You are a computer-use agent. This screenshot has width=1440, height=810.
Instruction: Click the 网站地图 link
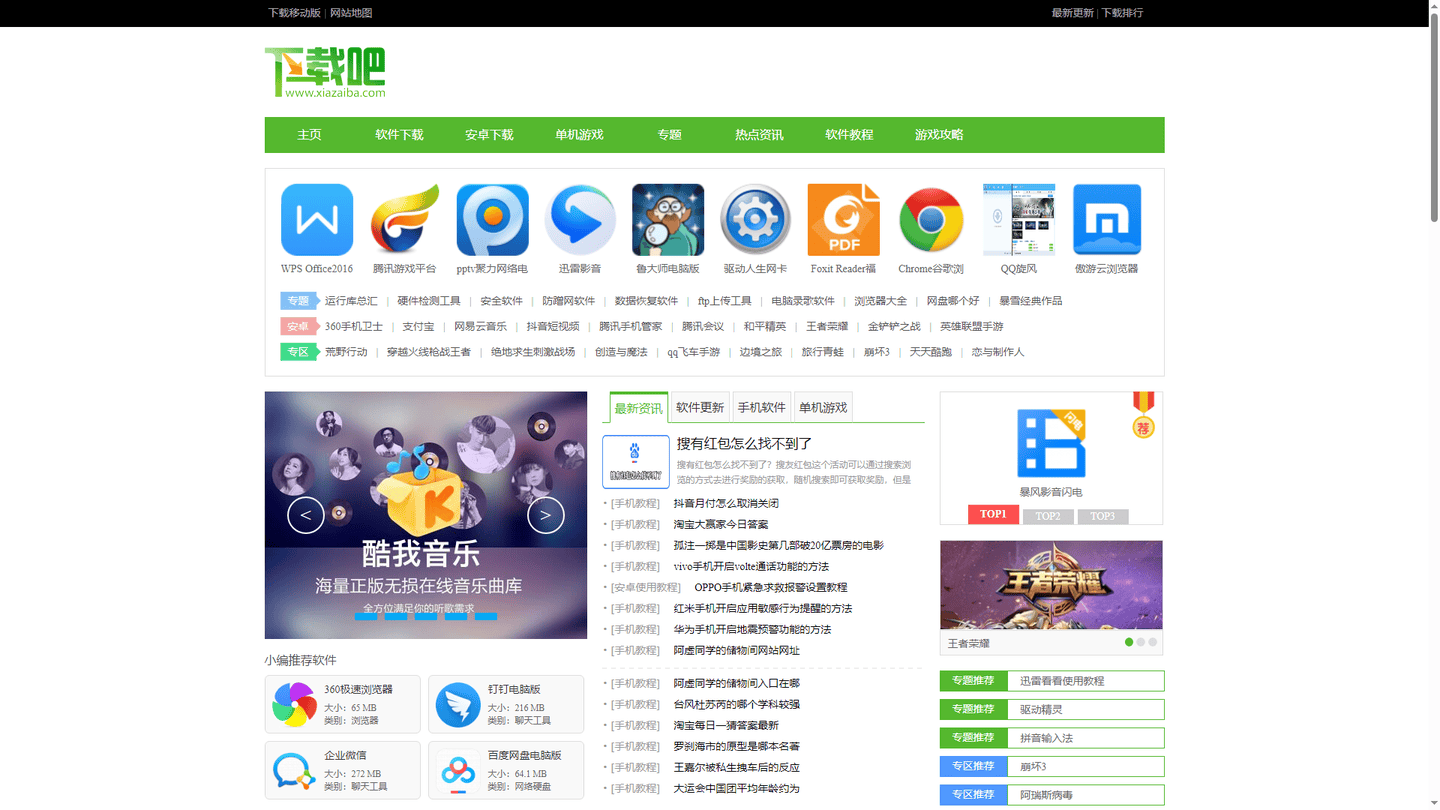click(351, 13)
